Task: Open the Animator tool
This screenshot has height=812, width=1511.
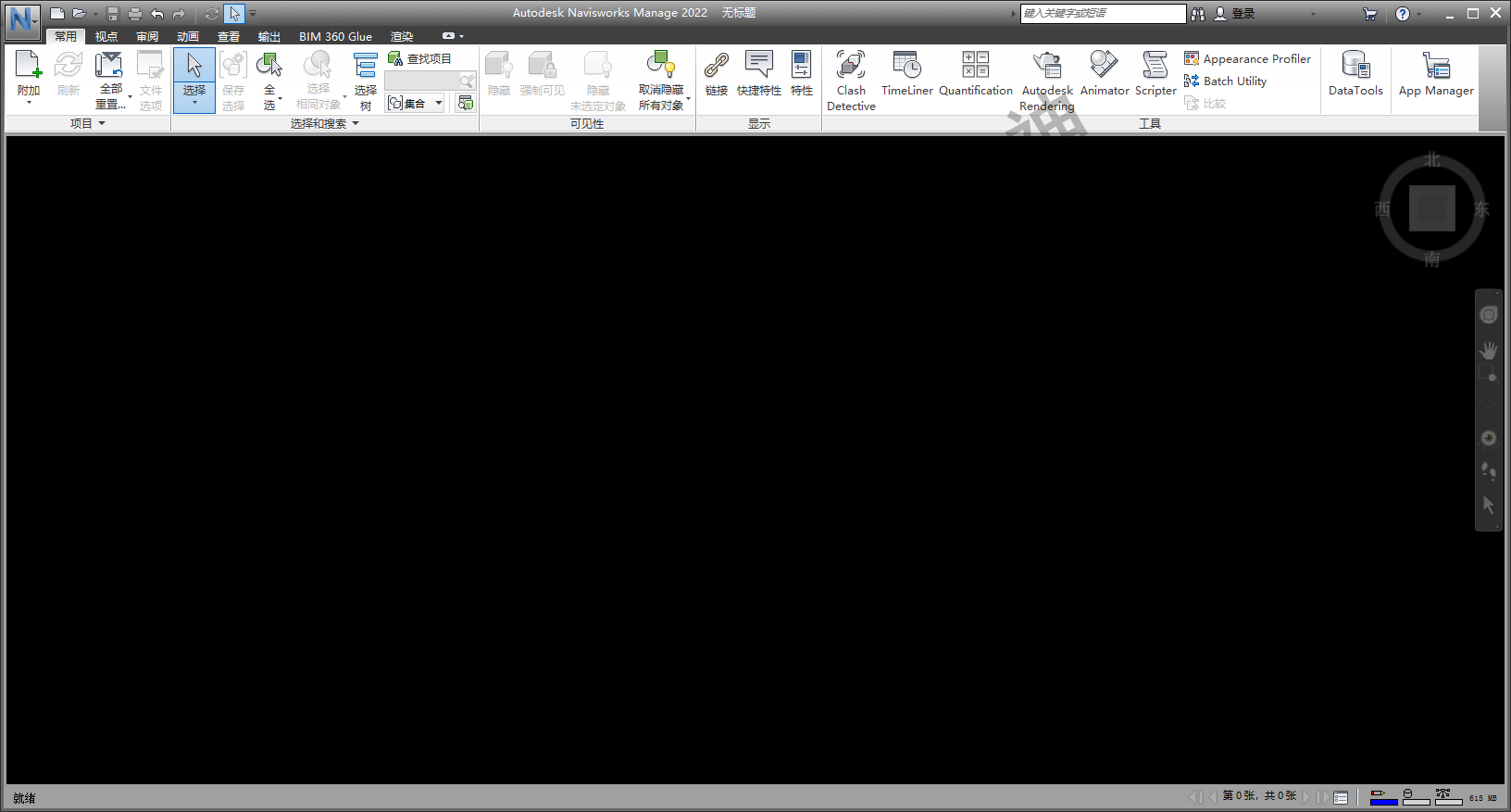Action: (x=1105, y=73)
